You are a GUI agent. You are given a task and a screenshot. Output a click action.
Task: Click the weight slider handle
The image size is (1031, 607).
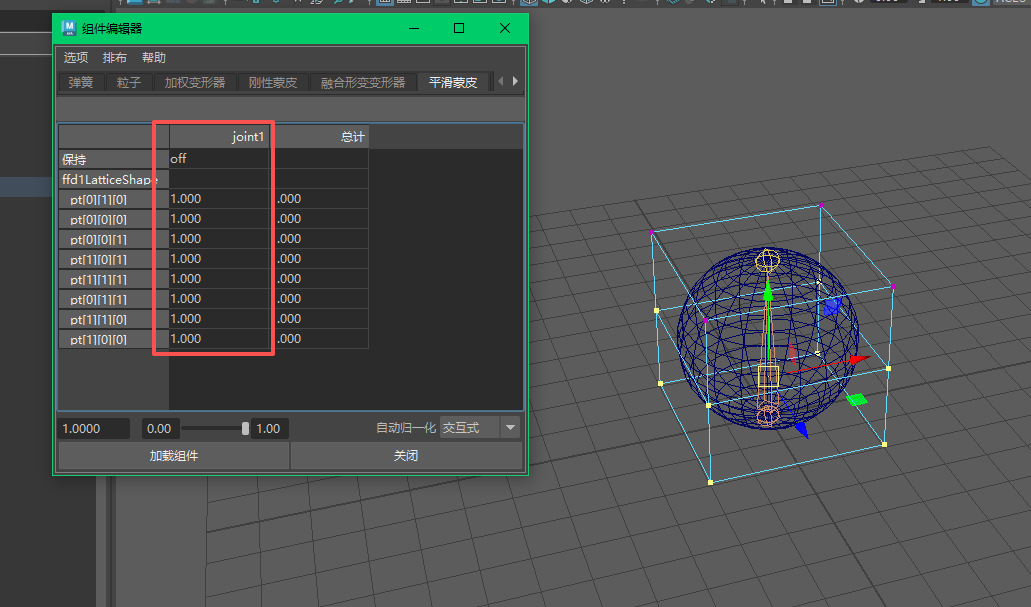245,429
